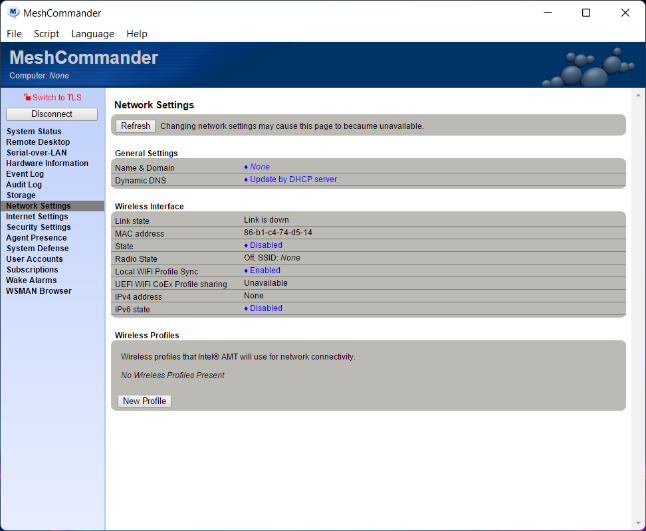Screen dimensions: 646x531
Task: Click 'Unavailable' UEFI WiFi CoEx value
Action: click(x=266, y=283)
